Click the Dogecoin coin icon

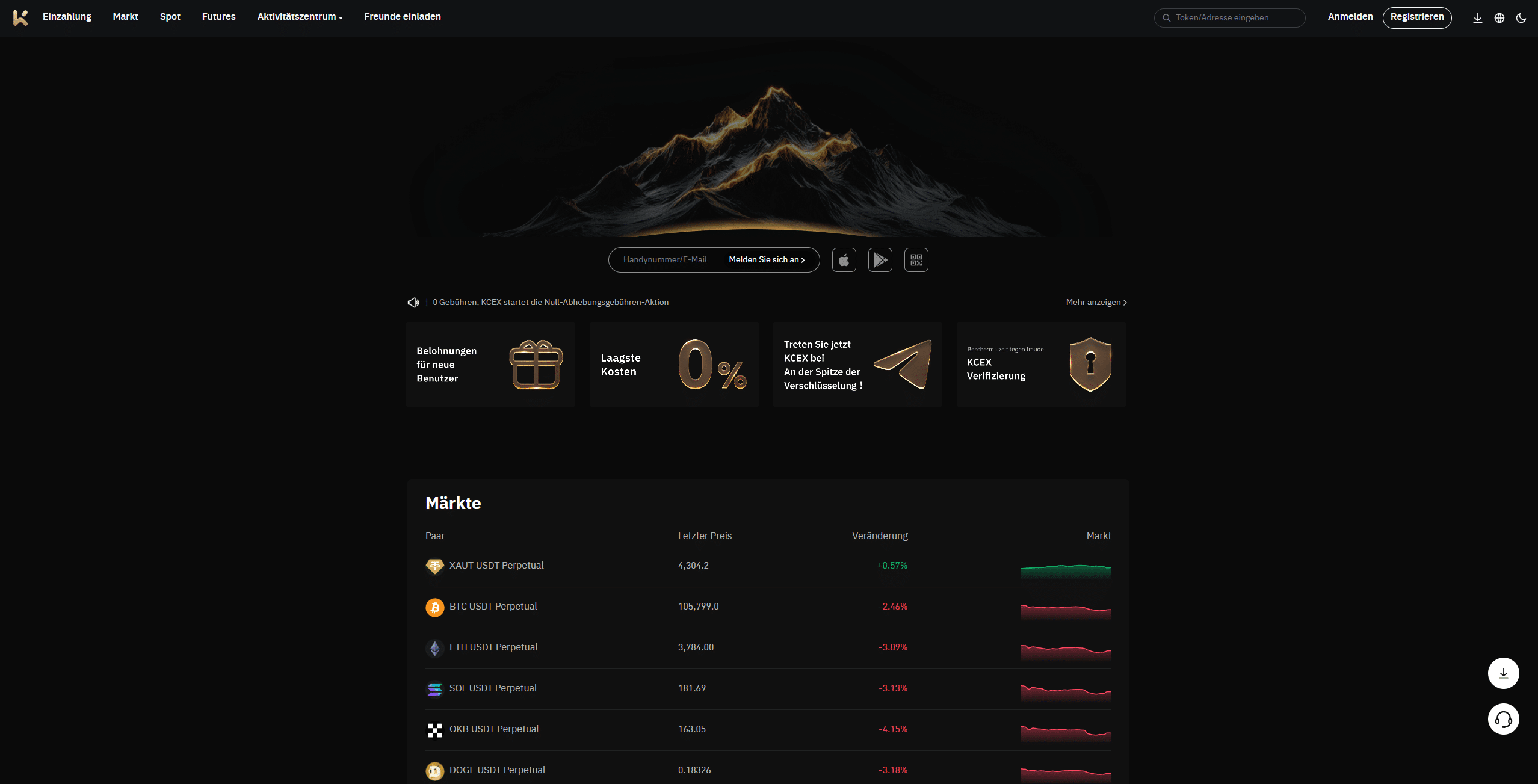pos(434,770)
